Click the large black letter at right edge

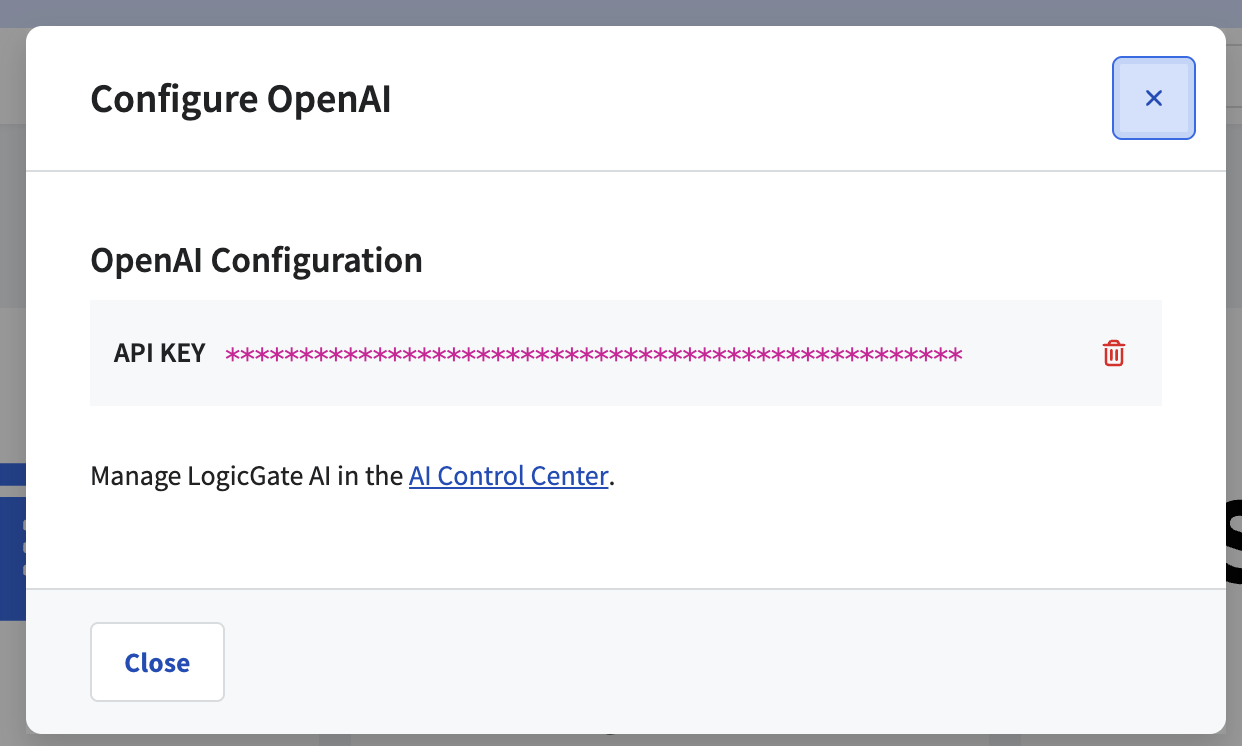[1233, 540]
